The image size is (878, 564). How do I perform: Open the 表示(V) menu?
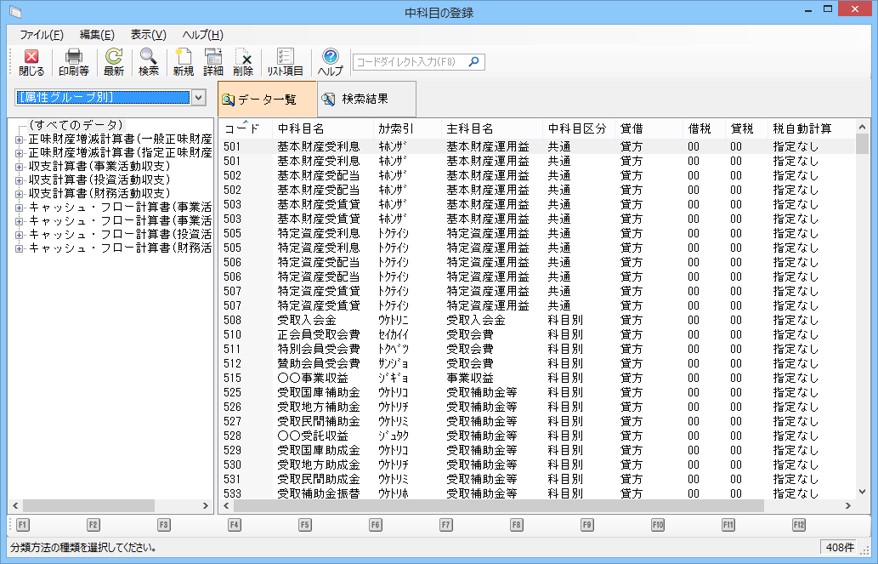tap(148, 35)
